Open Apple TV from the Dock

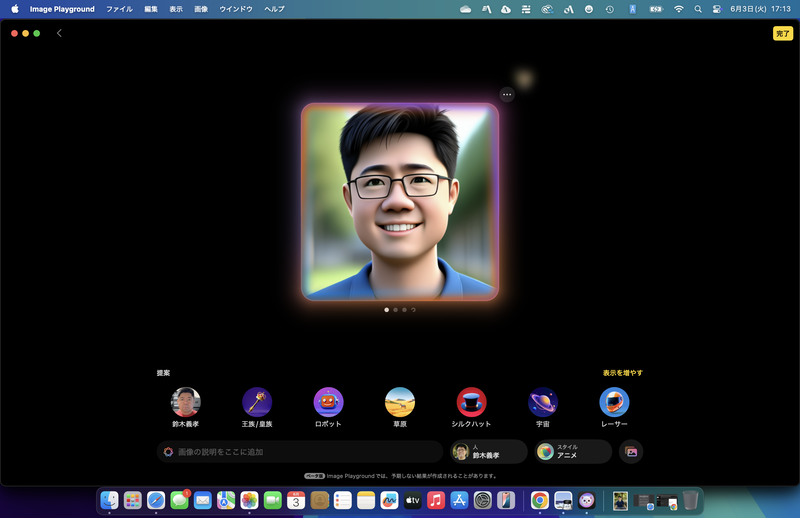(x=412, y=501)
